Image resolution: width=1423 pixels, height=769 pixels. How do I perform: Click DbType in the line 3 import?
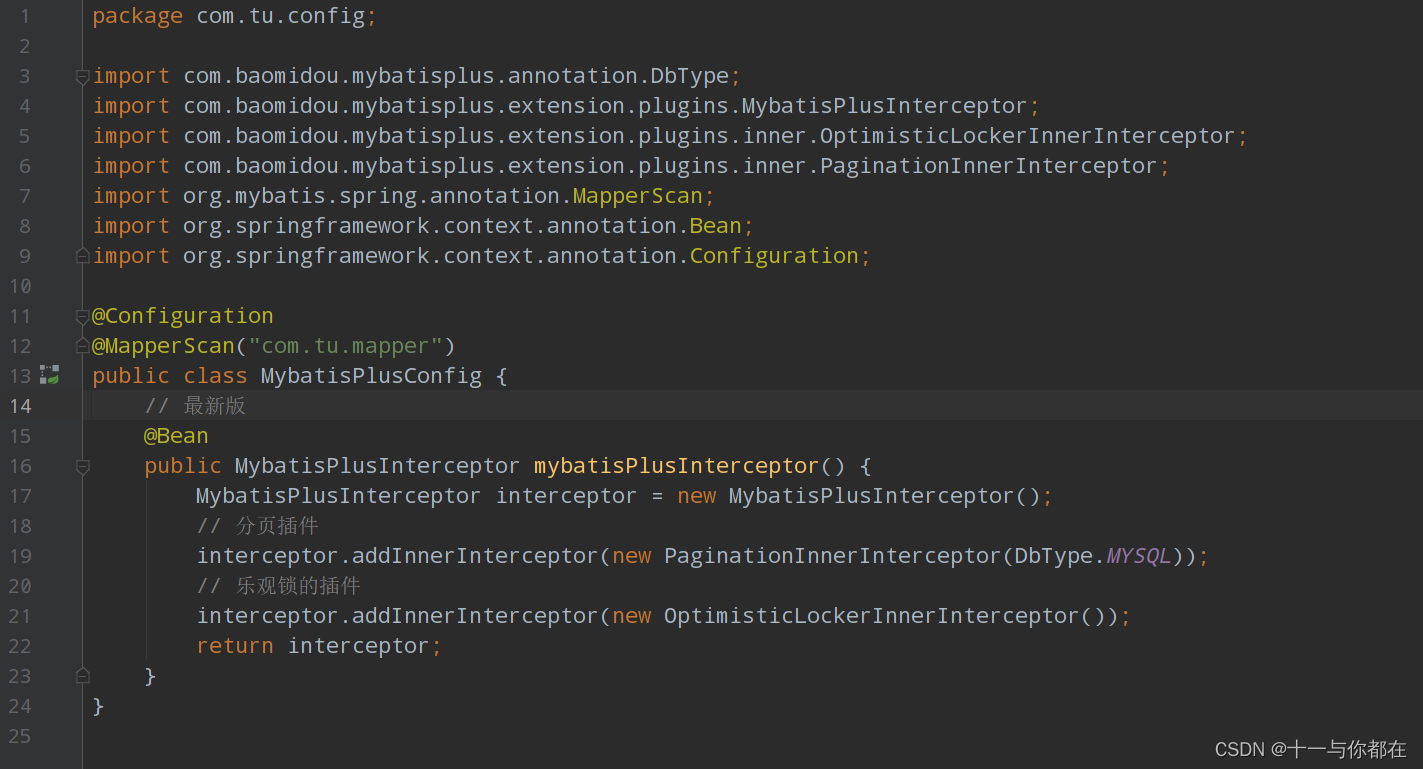690,76
